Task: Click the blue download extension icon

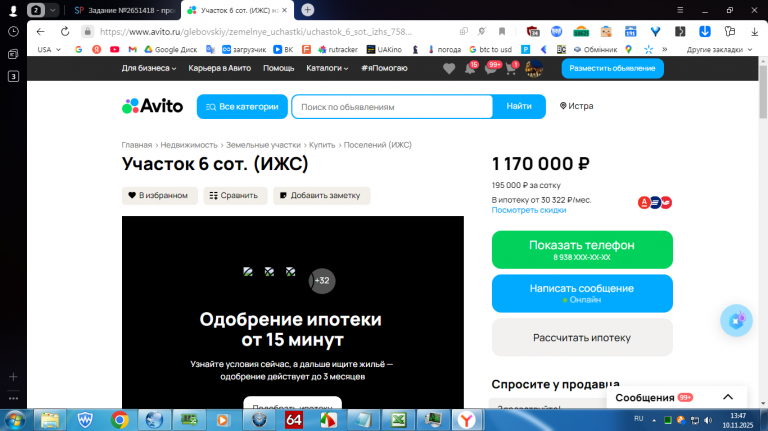Action: coord(705,31)
